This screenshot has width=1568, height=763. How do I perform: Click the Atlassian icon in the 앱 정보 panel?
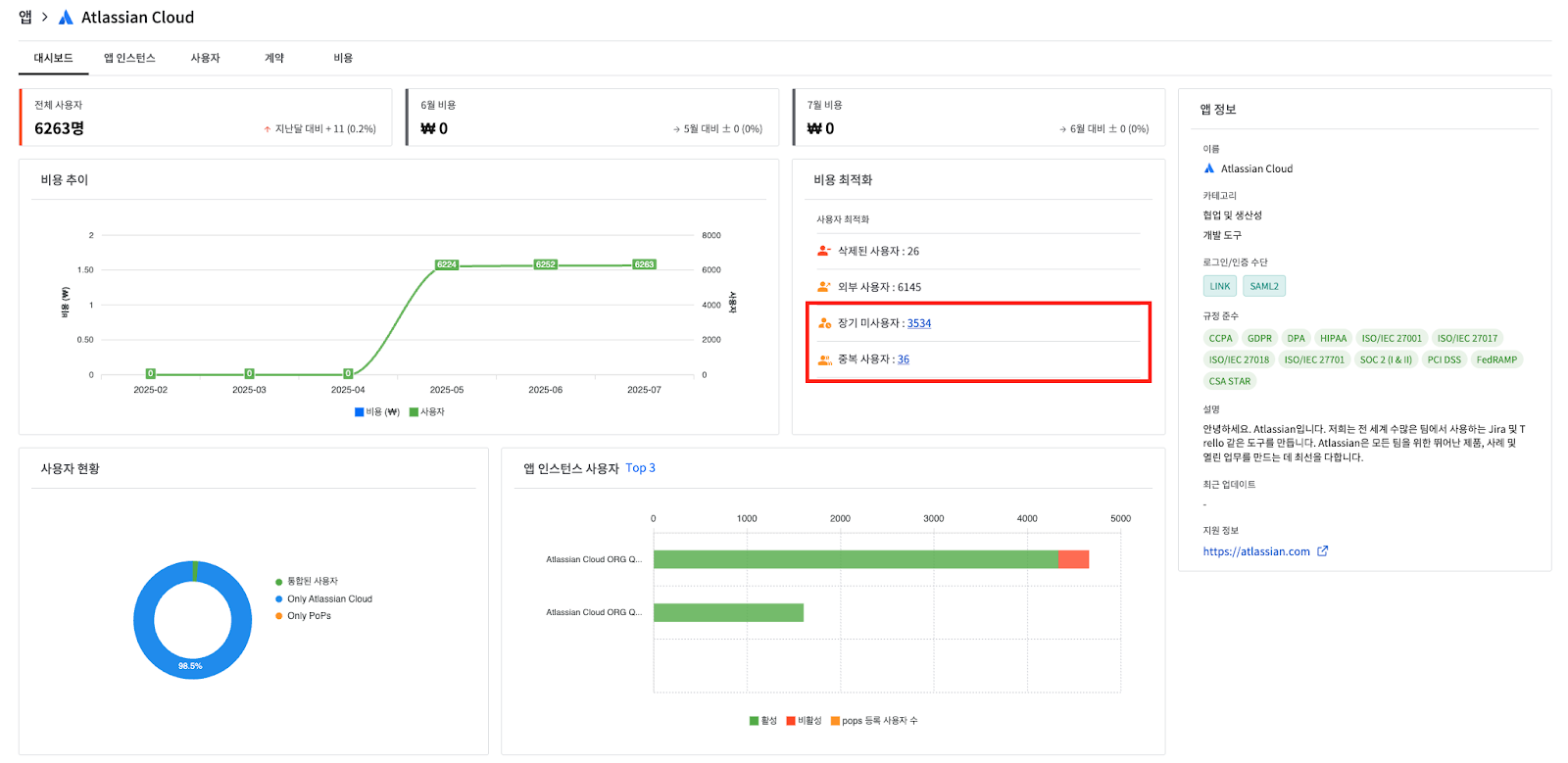click(x=1209, y=168)
